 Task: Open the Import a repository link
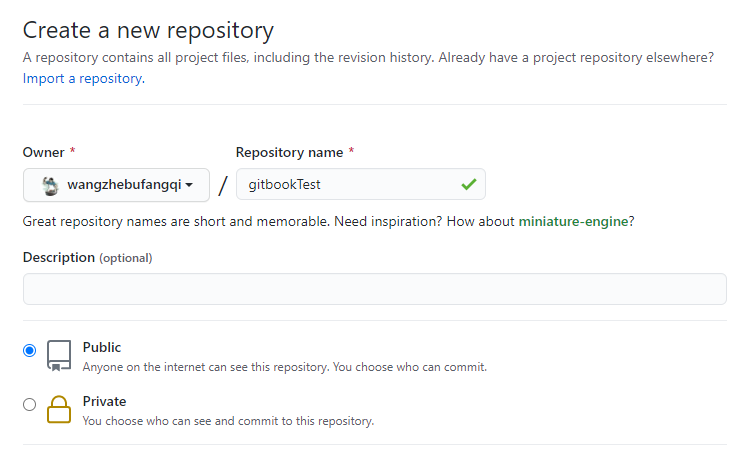pyautogui.click(x=83, y=78)
